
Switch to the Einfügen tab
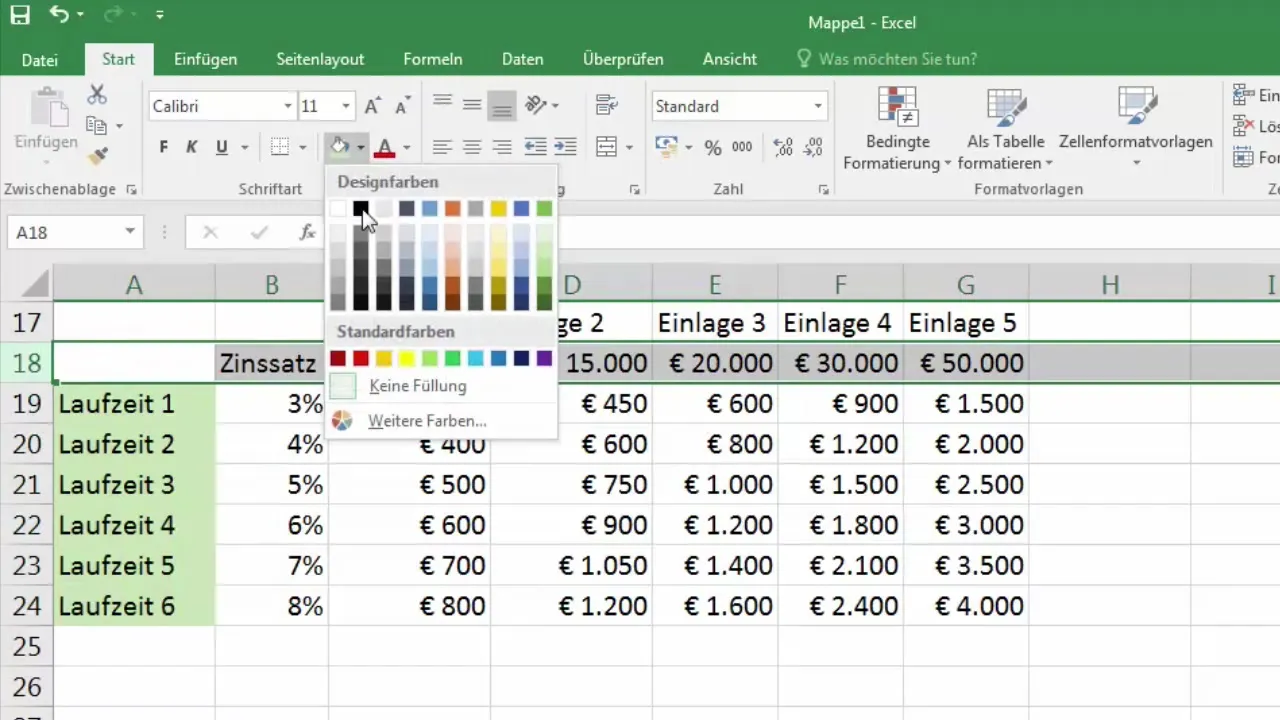pyautogui.click(x=204, y=60)
